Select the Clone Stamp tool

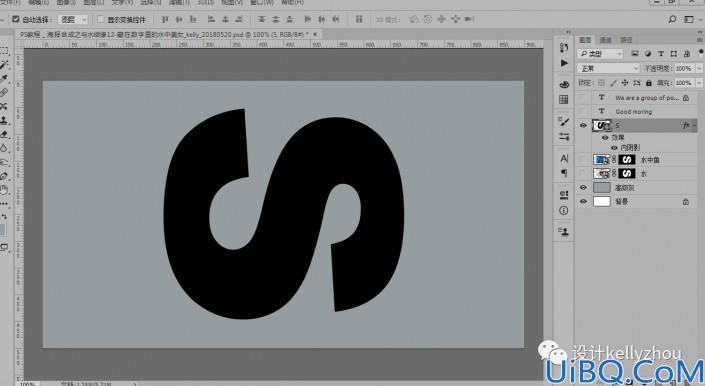[x=4, y=120]
